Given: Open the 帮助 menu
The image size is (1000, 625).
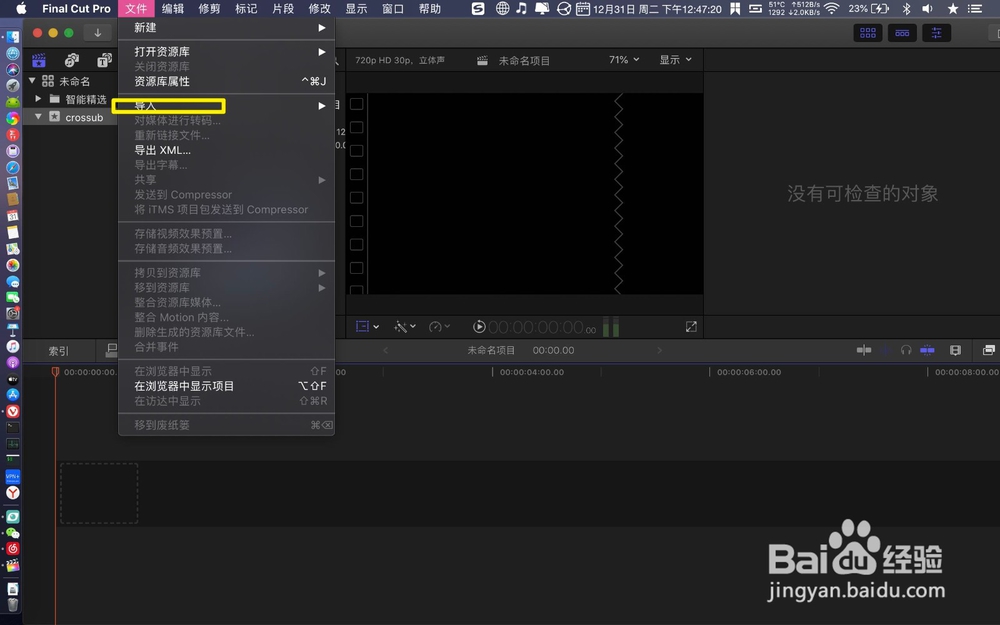Looking at the screenshot, I should point(430,8).
